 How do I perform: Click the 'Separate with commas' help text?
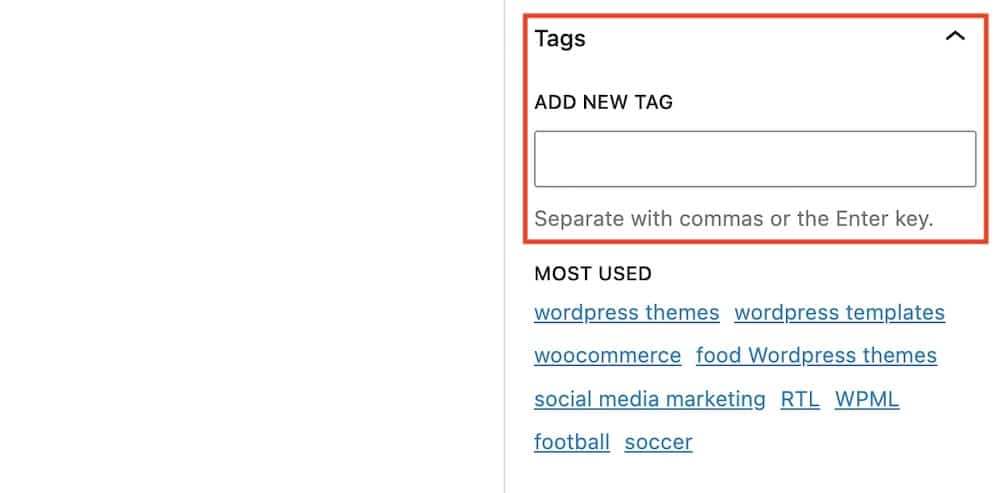tap(733, 219)
